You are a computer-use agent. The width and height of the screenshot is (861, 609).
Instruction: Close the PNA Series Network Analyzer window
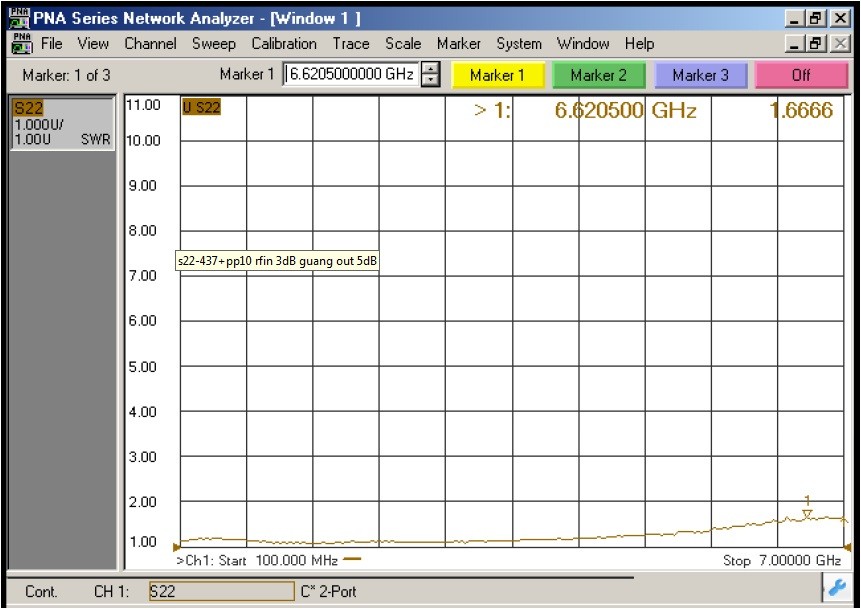[x=840, y=18]
